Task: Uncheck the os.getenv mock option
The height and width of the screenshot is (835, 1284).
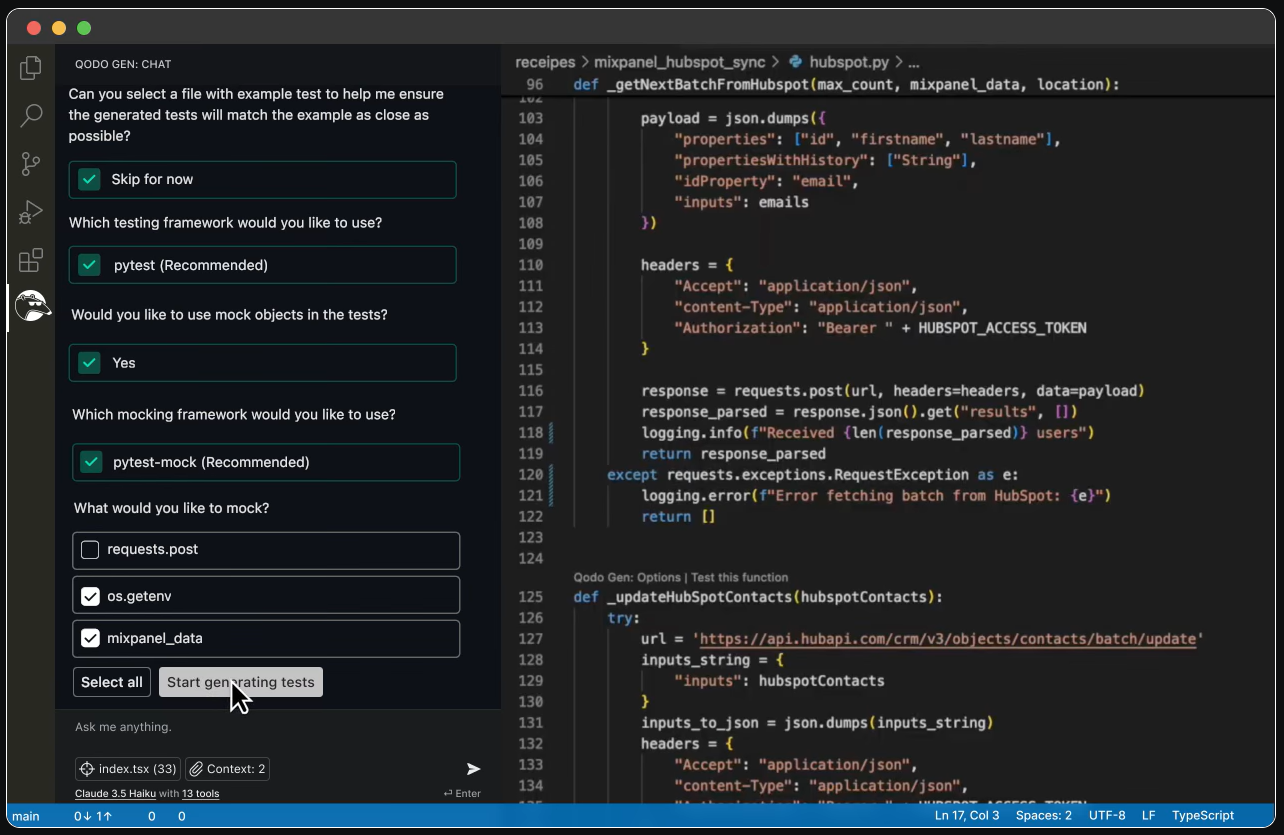Action: click(x=88, y=595)
